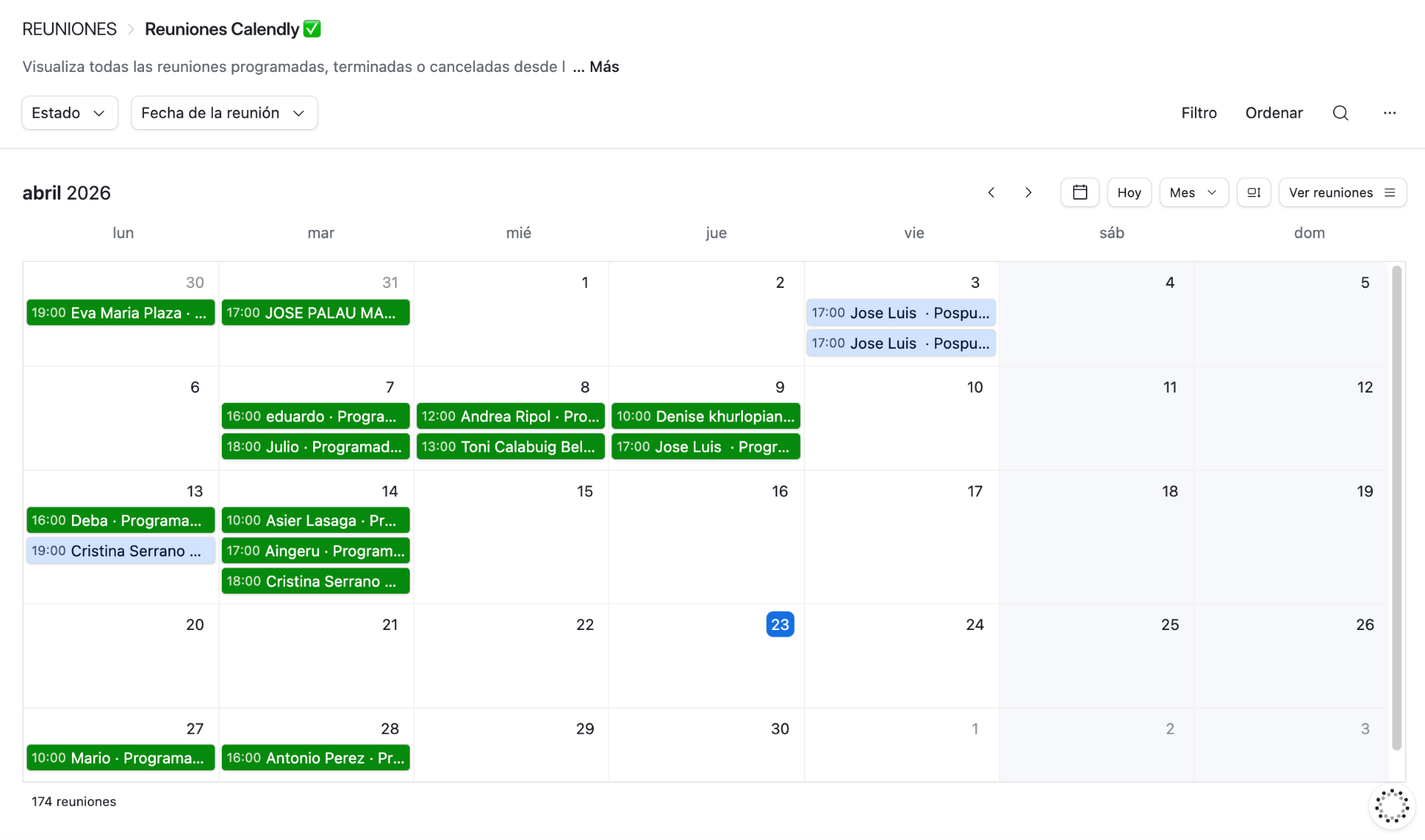
Task: Open the 12:00 Andrea Ripol event
Action: (x=511, y=416)
